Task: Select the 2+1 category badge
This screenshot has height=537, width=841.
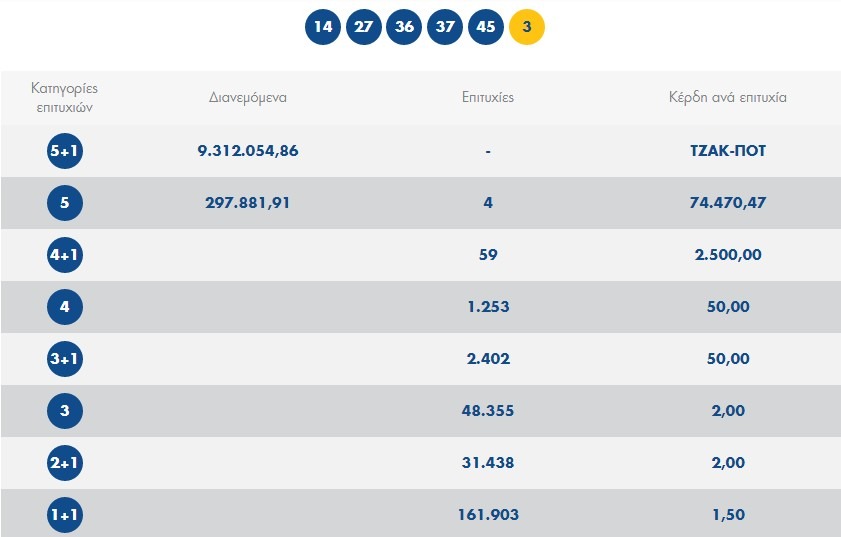Action: (x=65, y=463)
